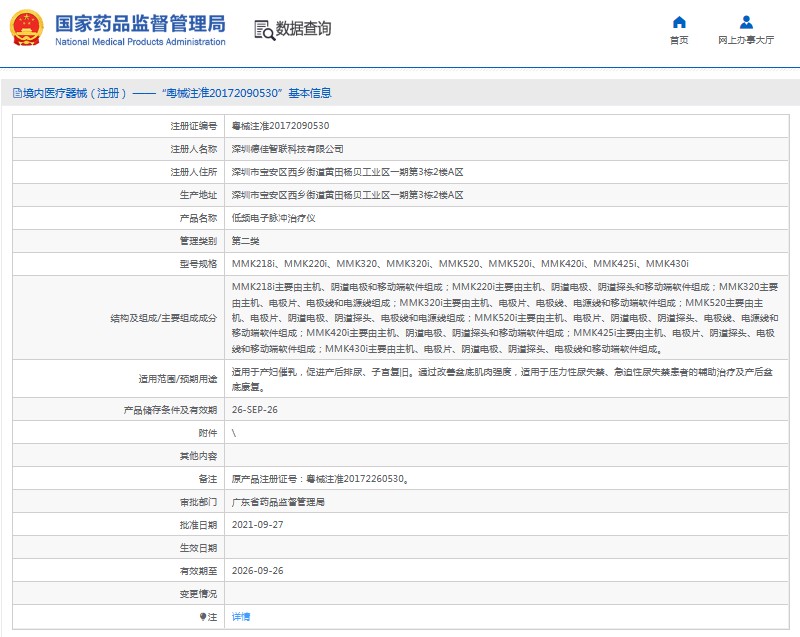
Task: Click the 附件 row label
Action: point(208,433)
